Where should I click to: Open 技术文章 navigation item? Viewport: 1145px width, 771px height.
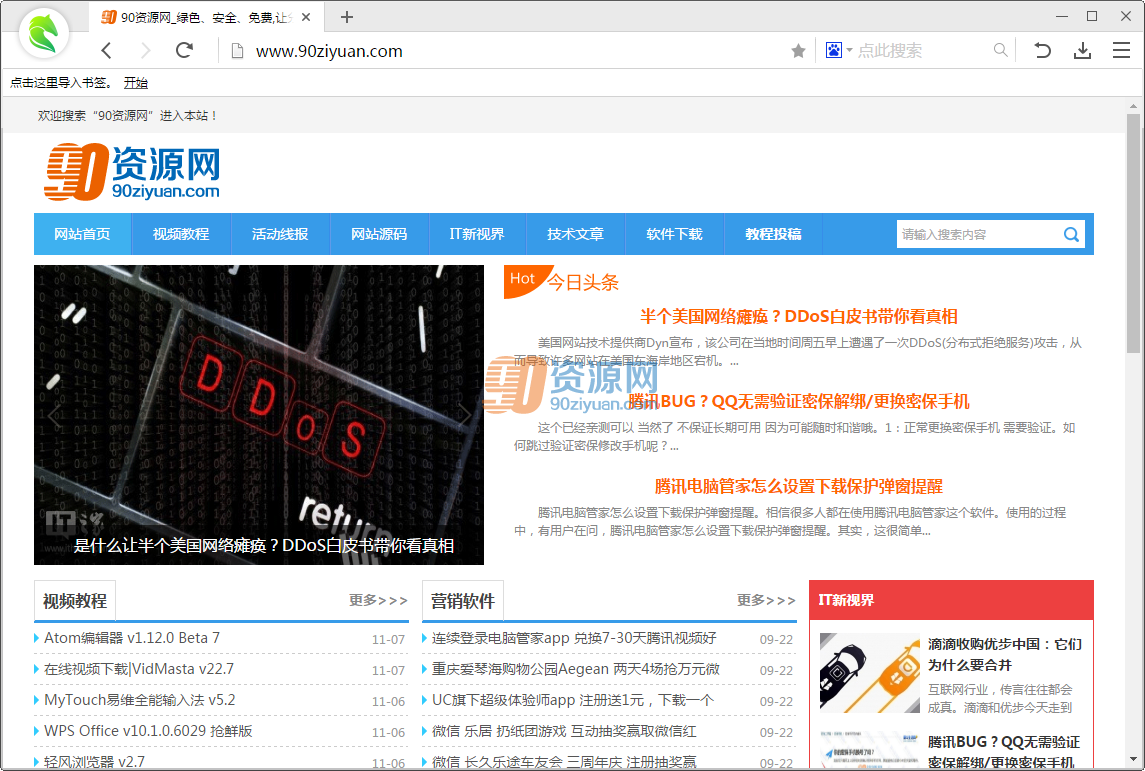tap(575, 234)
